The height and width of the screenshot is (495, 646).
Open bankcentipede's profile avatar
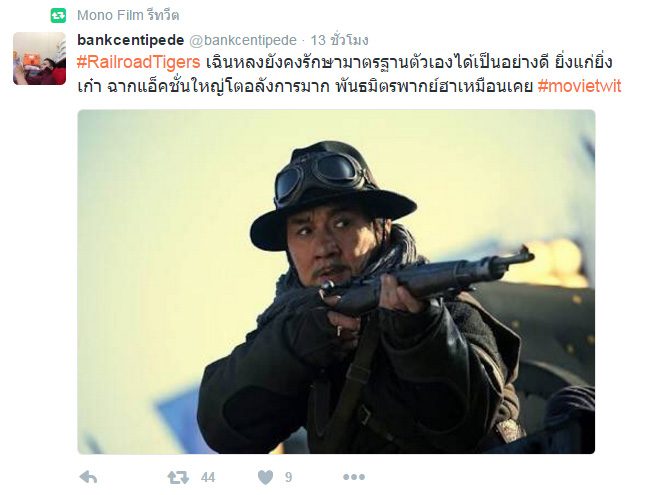tap(40, 59)
